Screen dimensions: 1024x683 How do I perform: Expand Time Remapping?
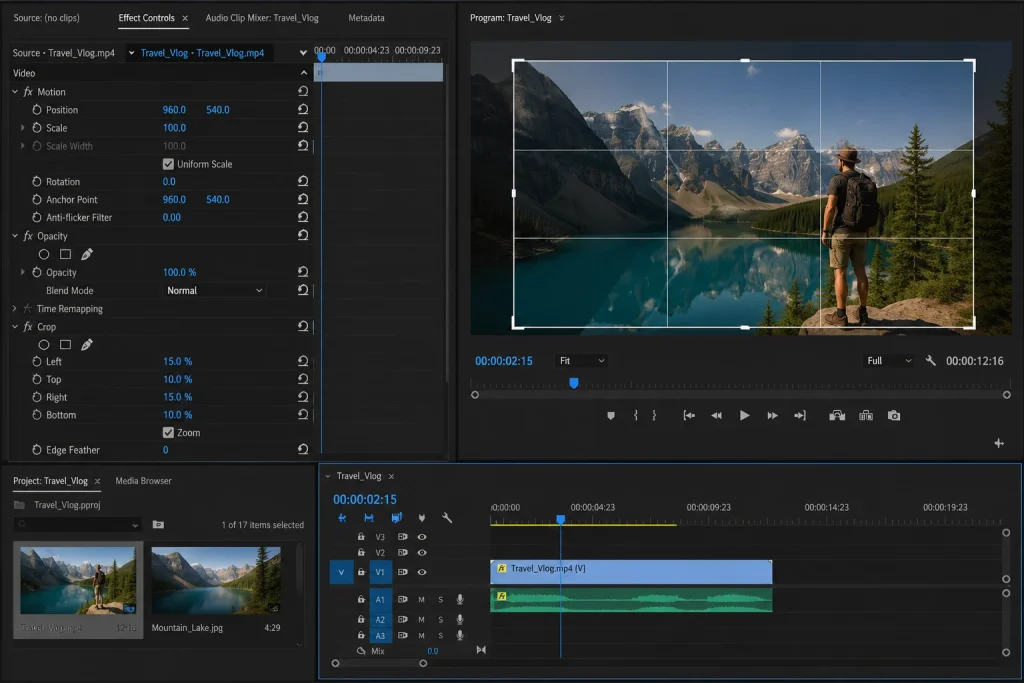tap(15, 308)
